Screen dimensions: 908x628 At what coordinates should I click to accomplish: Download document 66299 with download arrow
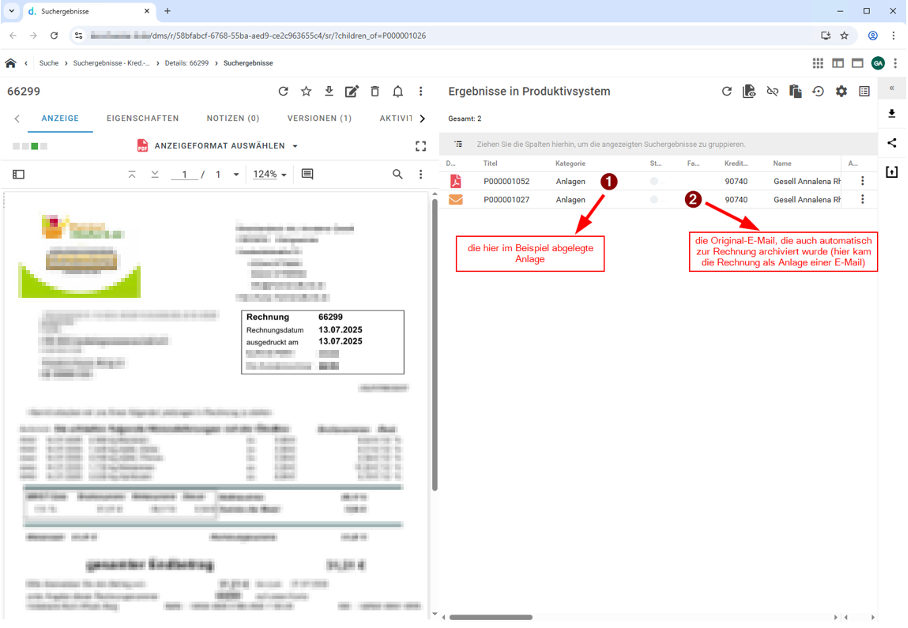click(x=329, y=91)
